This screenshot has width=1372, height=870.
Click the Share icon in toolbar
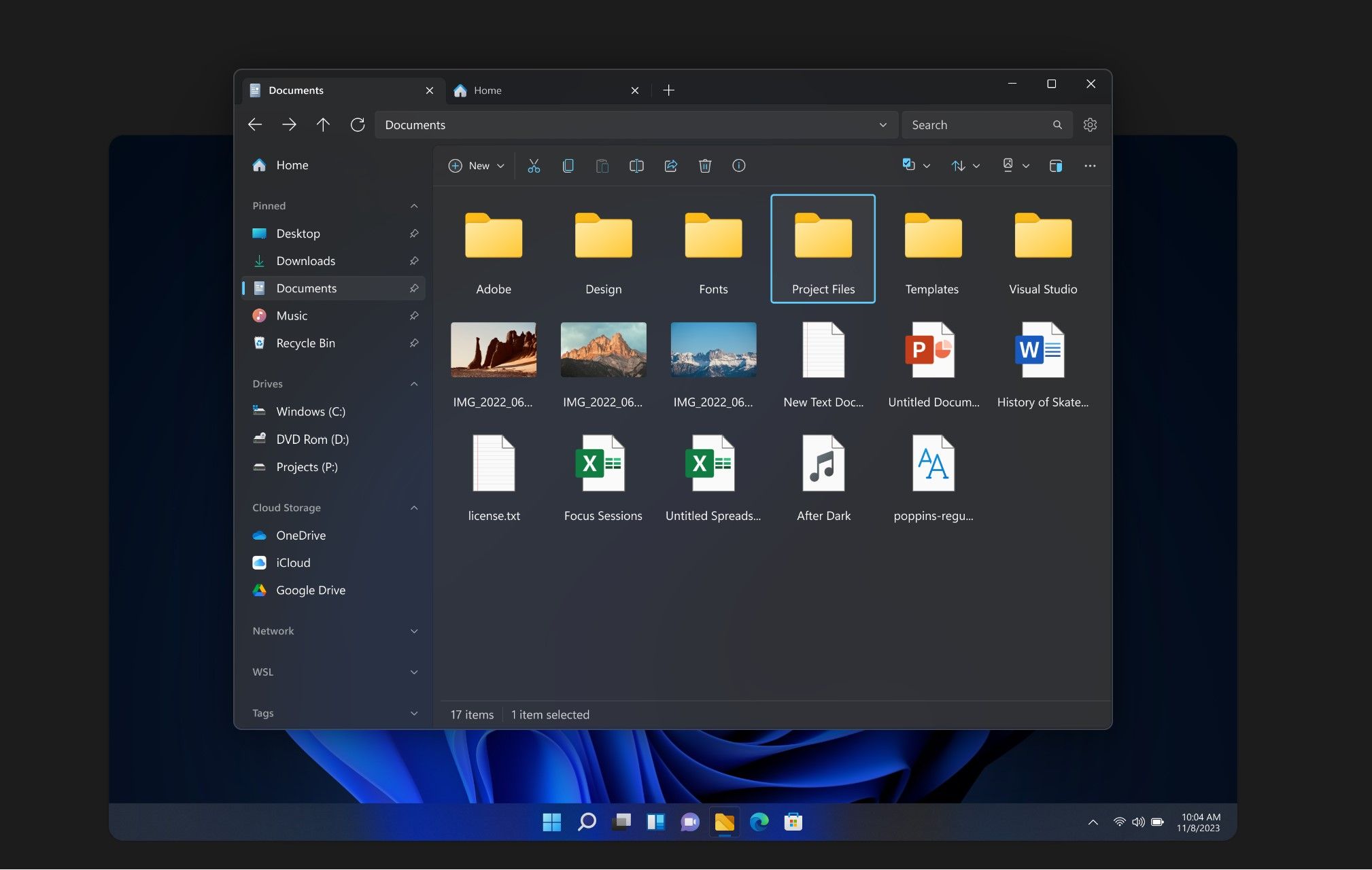pyautogui.click(x=671, y=166)
